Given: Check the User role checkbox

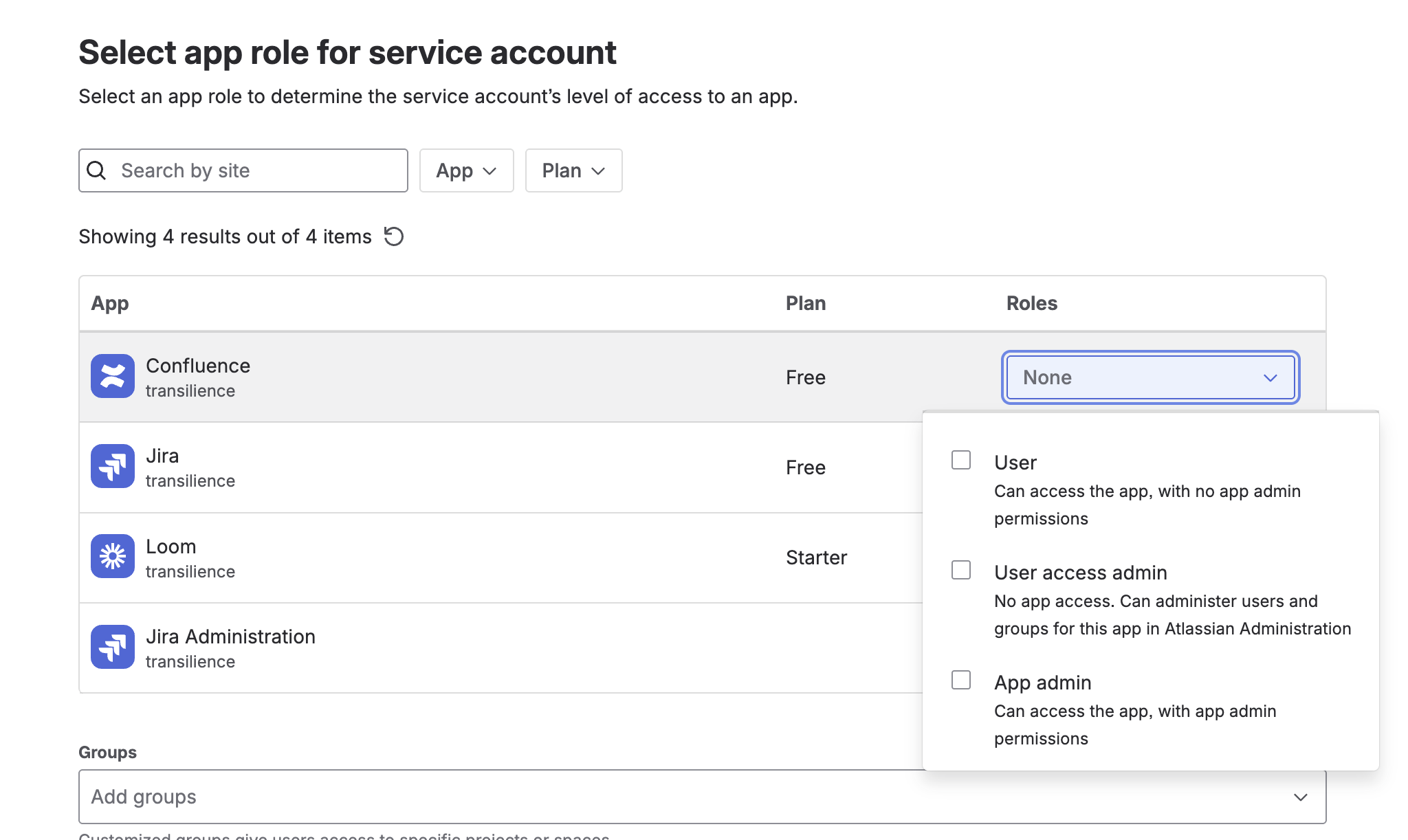Looking at the screenshot, I should coord(960,460).
